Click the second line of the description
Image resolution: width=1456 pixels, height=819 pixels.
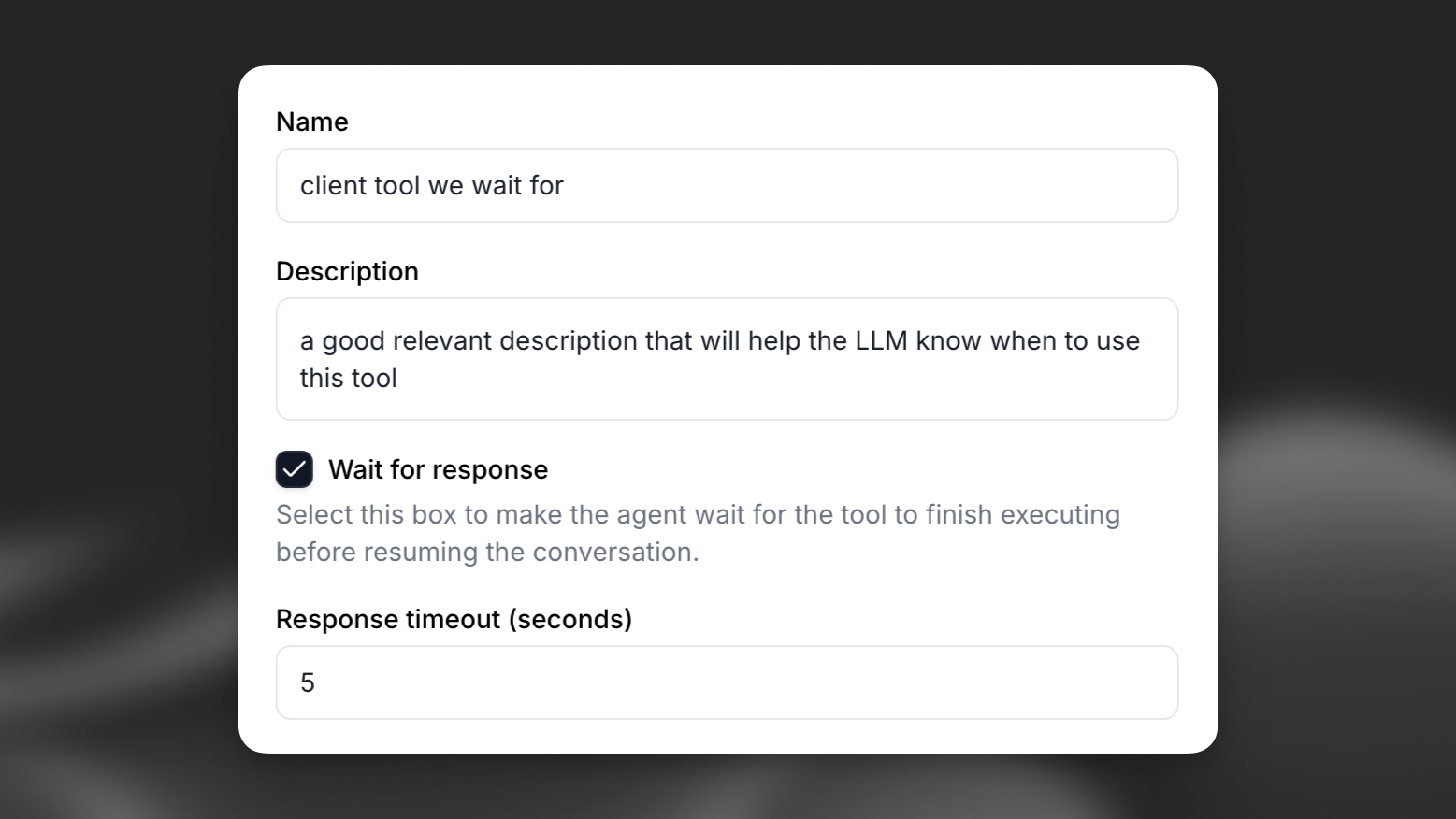pyautogui.click(x=349, y=378)
